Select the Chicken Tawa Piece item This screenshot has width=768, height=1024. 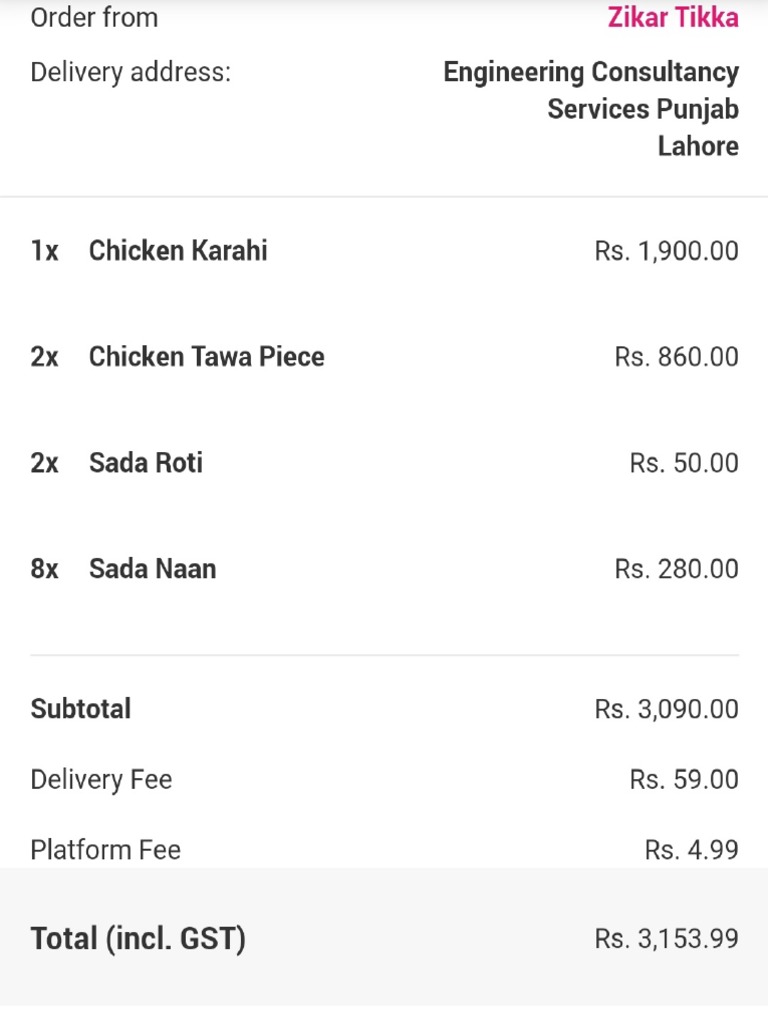tap(206, 357)
